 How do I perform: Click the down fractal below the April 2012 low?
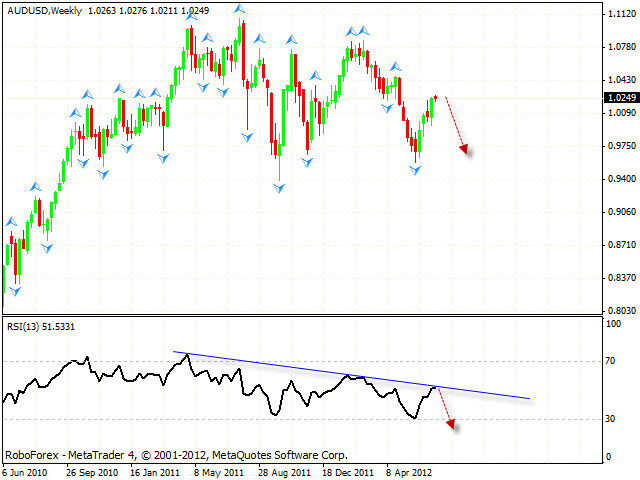click(415, 171)
